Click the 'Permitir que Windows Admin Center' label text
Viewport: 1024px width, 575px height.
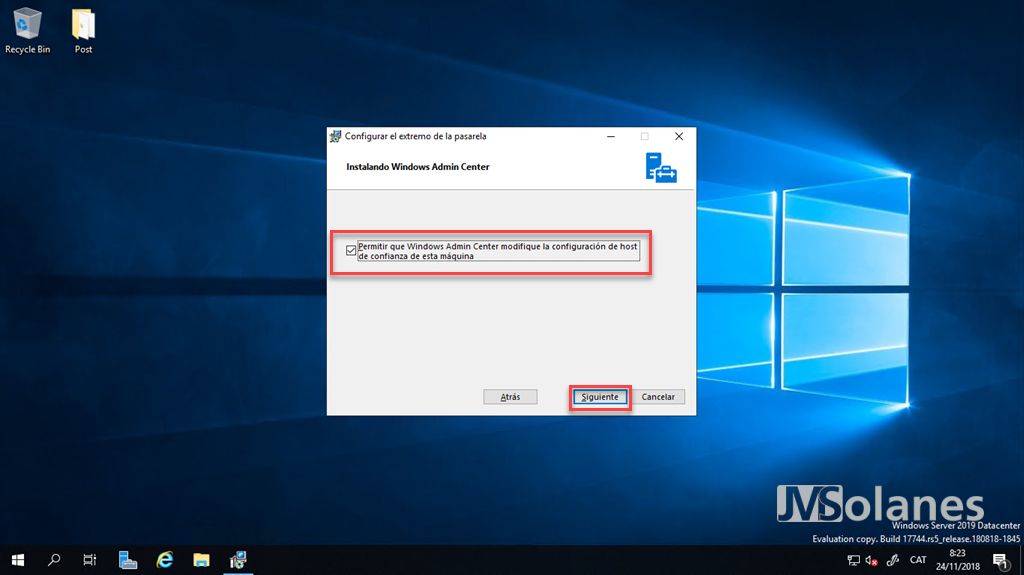pos(498,251)
